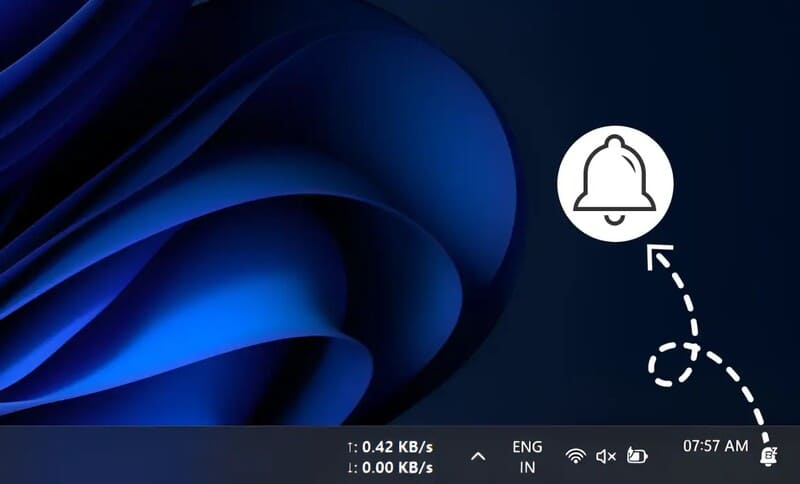Click the up arrow symbol before 0.42 KB/s
This screenshot has width=800, height=484.
[350, 448]
